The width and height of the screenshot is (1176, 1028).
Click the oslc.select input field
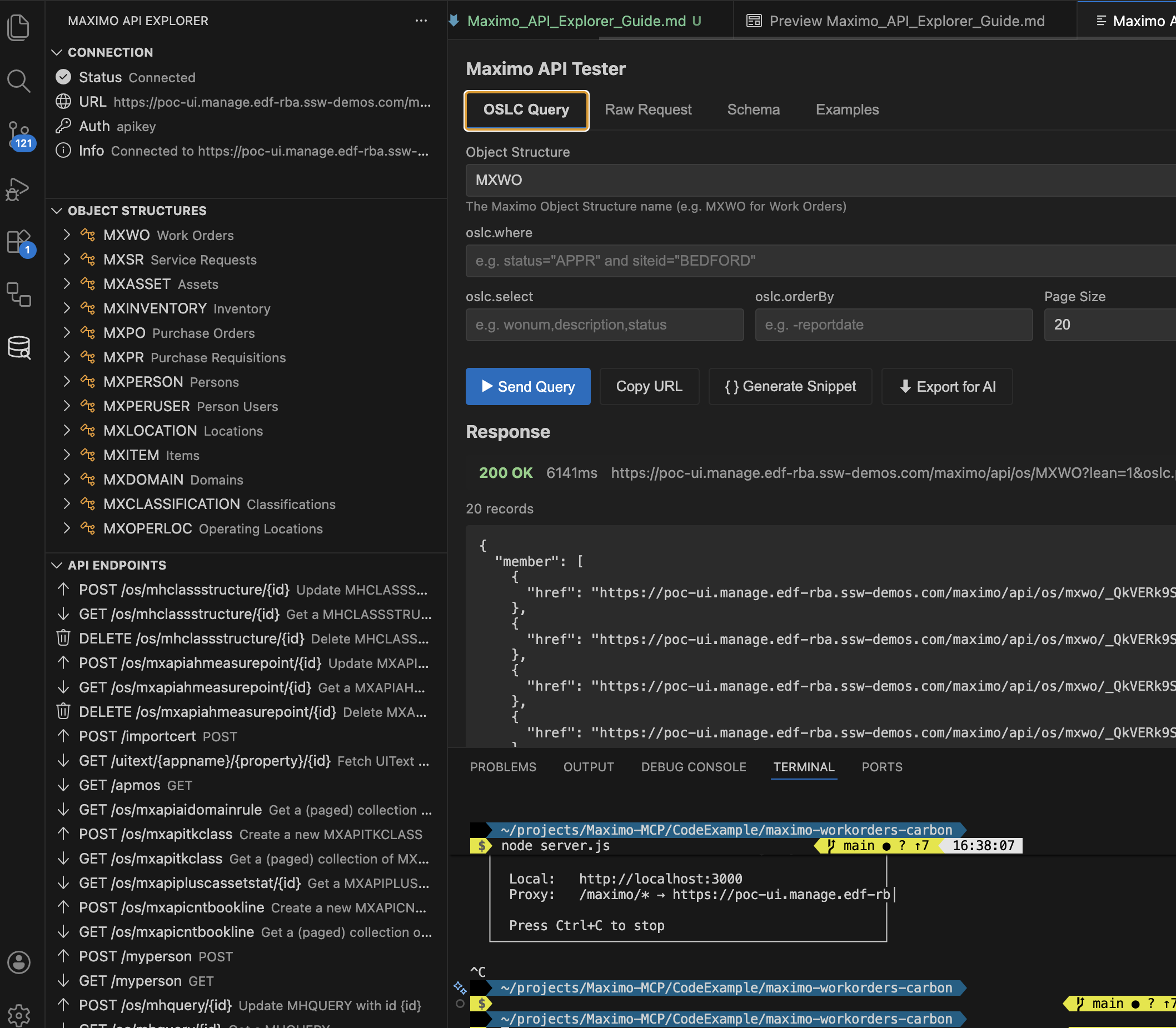[605, 325]
